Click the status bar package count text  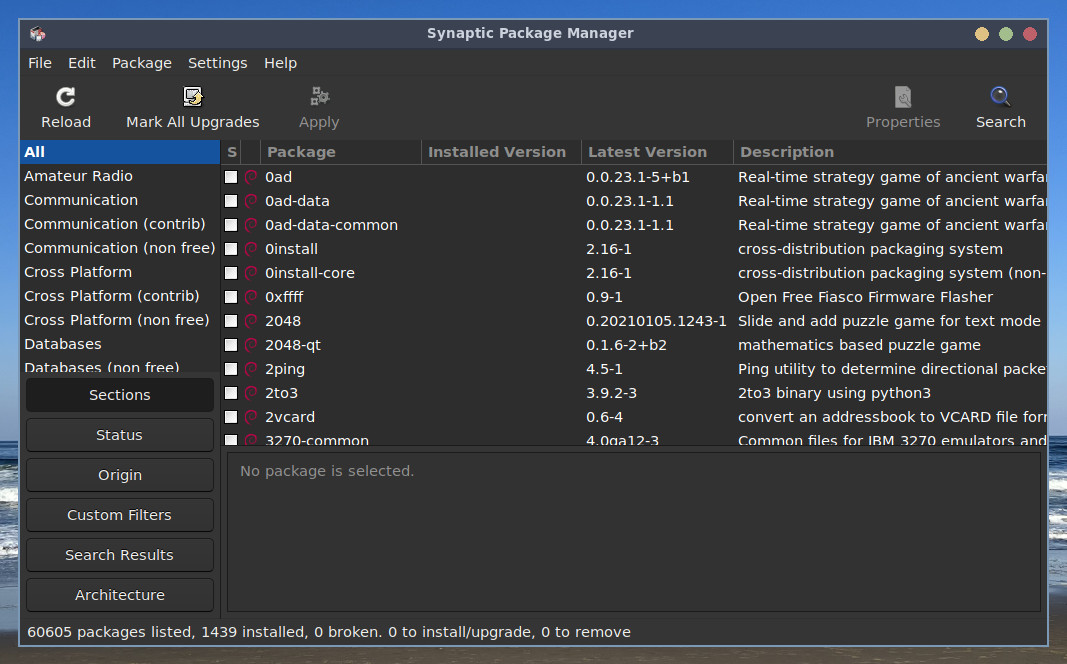point(329,632)
